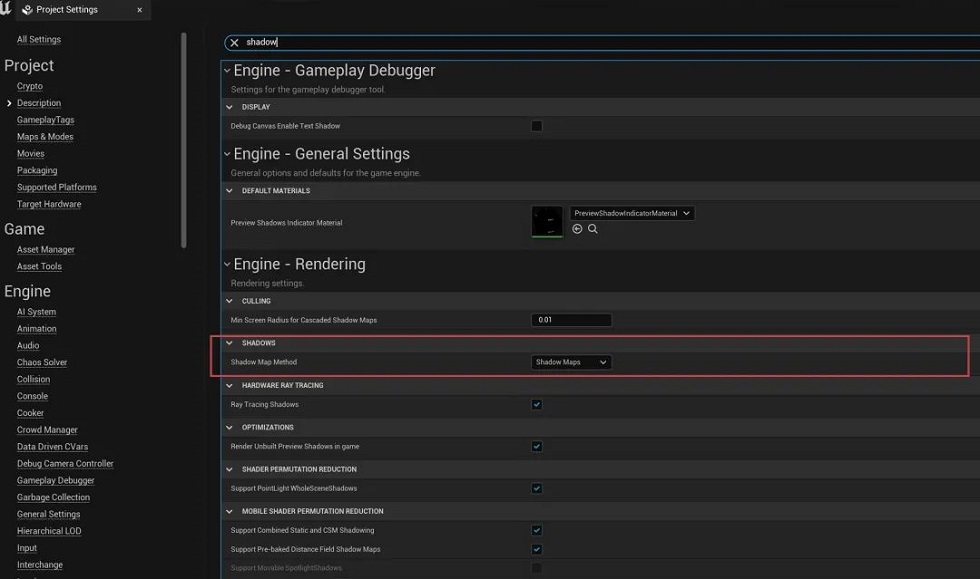
Task: Click the All Settings link
Action: 39,40
